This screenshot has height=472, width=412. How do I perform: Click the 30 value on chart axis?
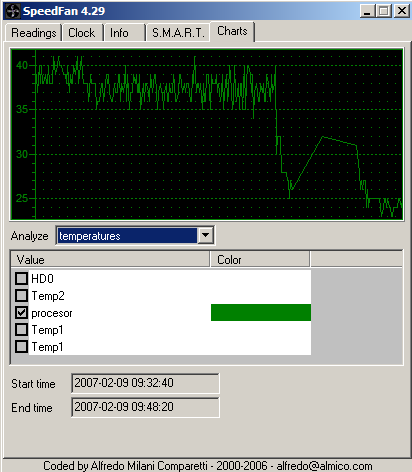[x=22, y=154]
